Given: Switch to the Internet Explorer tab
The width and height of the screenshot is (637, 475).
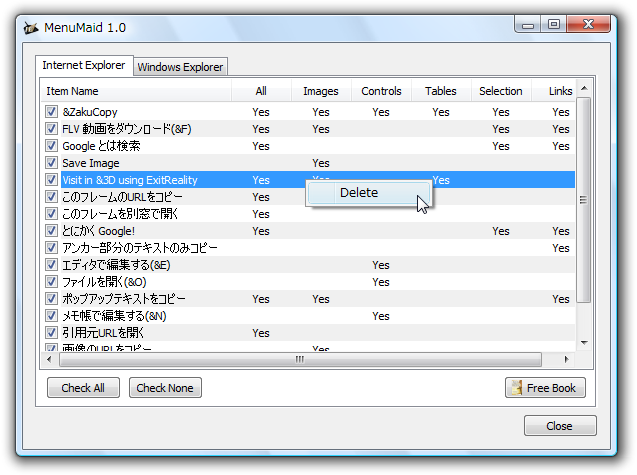Looking at the screenshot, I should (84, 65).
